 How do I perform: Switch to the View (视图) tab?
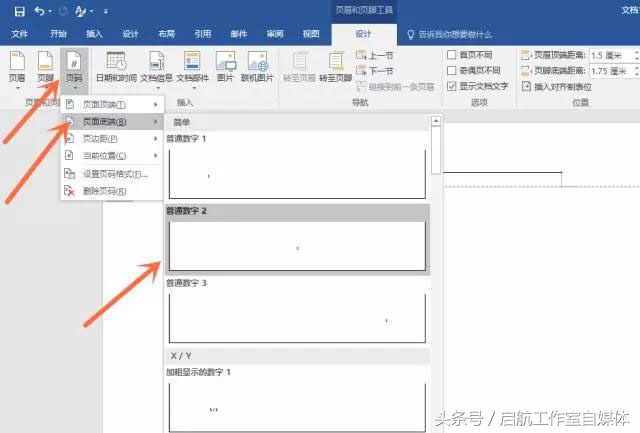(x=311, y=34)
